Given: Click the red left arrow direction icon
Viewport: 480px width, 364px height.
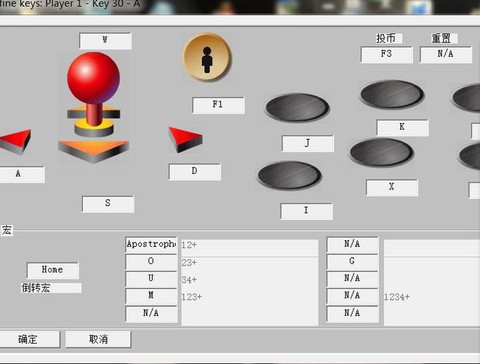Looking at the screenshot, I should [15, 142].
